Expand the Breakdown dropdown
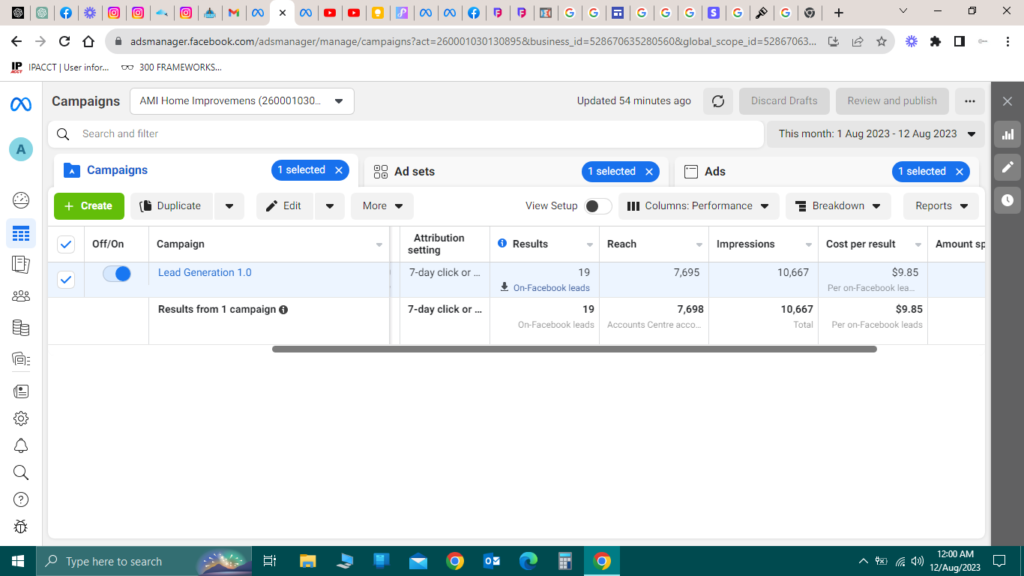This screenshot has width=1024, height=576. [x=838, y=206]
